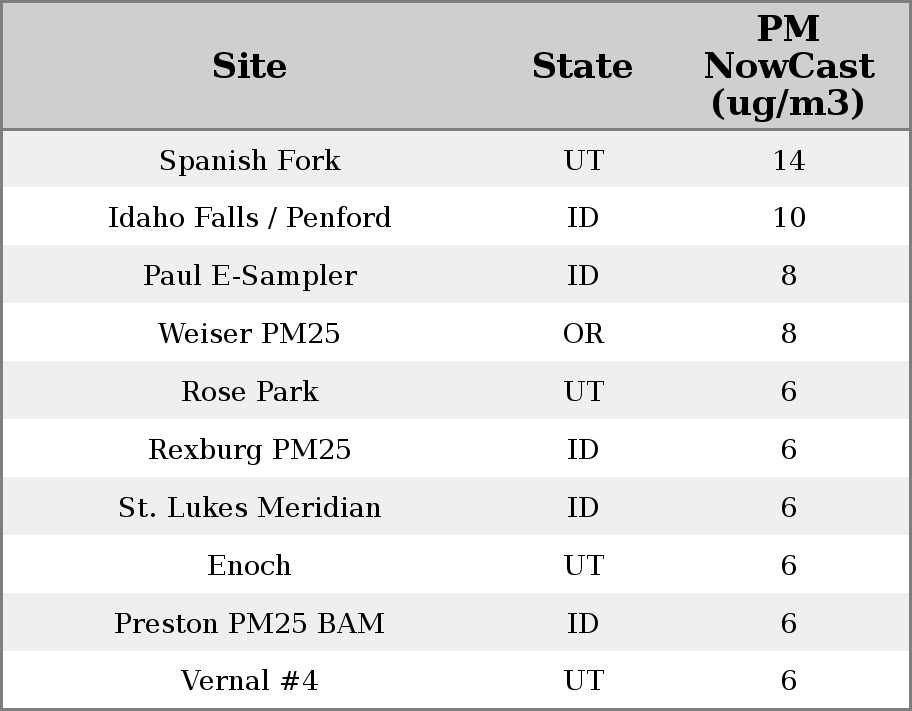912x711 pixels.
Task: Click Spanish Fork's UT state cell
Action: point(583,160)
